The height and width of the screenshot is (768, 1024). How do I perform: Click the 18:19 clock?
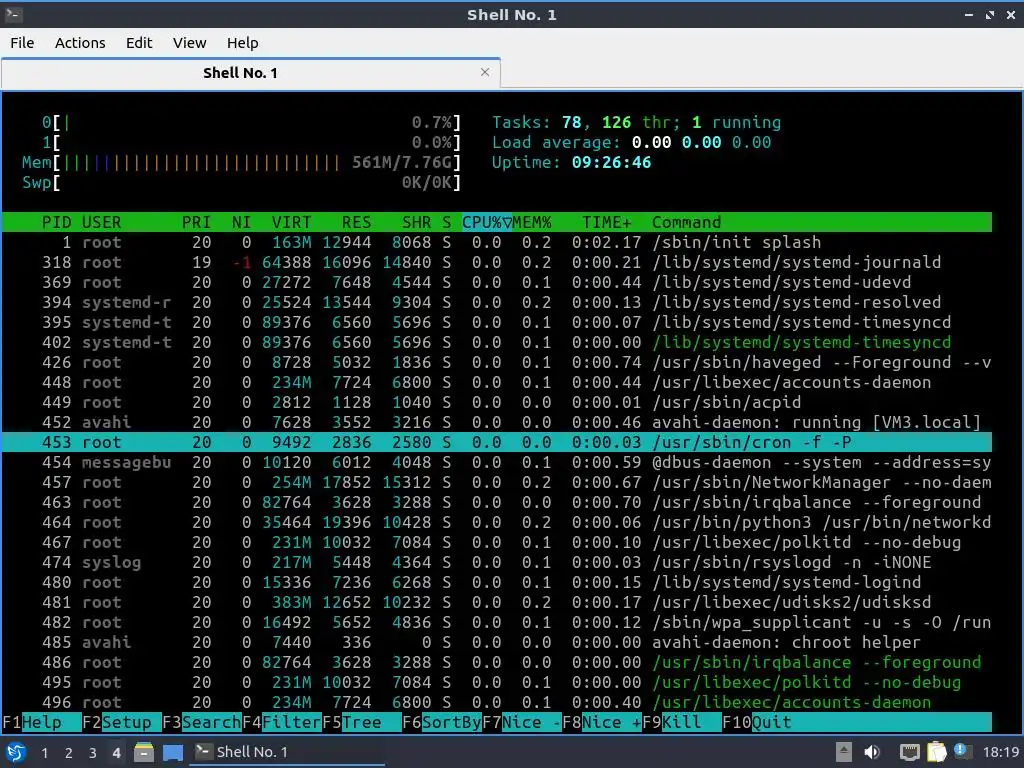[1000, 753]
